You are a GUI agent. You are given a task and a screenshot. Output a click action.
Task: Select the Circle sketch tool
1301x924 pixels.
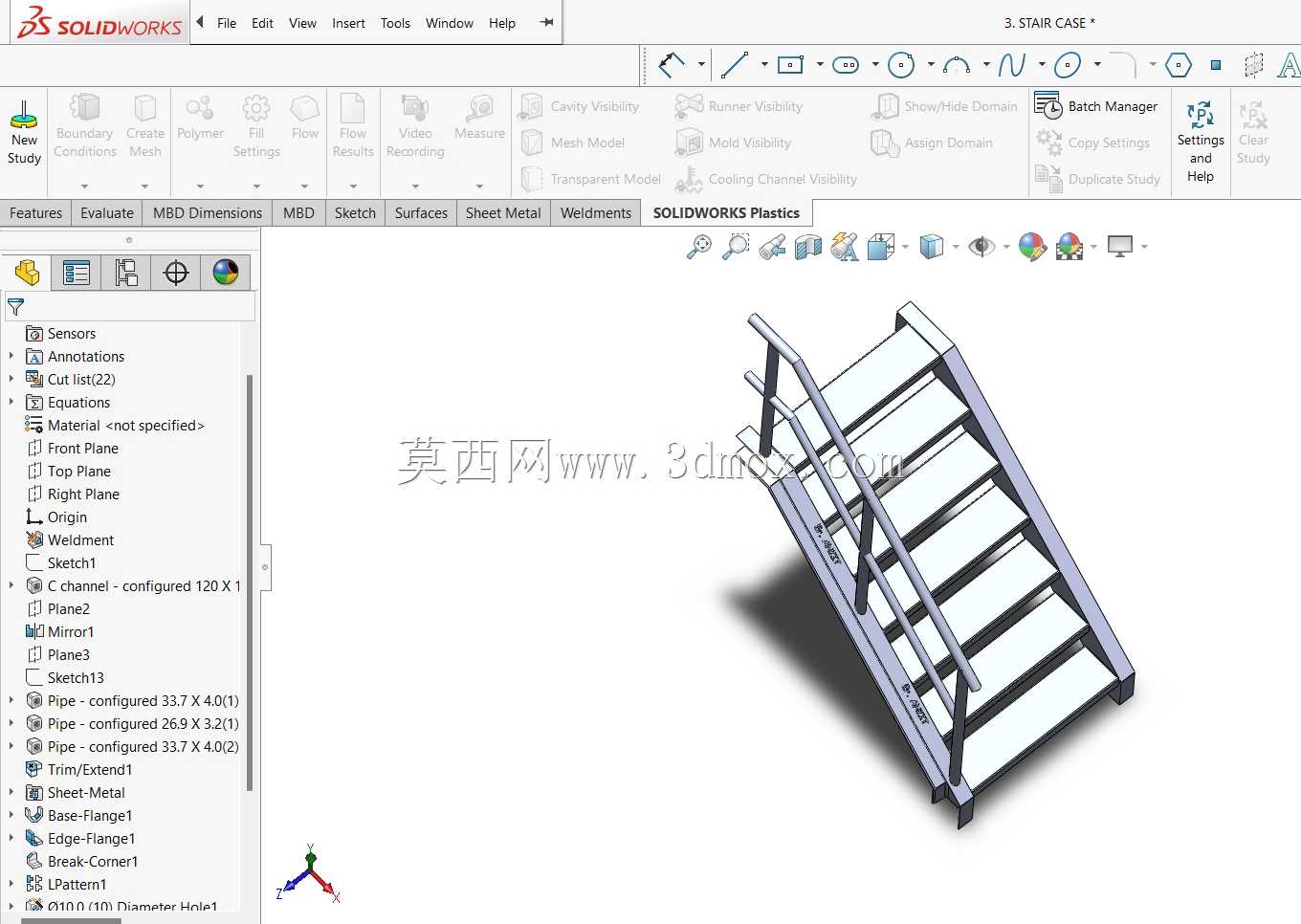pyautogui.click(x=901, y=65)
